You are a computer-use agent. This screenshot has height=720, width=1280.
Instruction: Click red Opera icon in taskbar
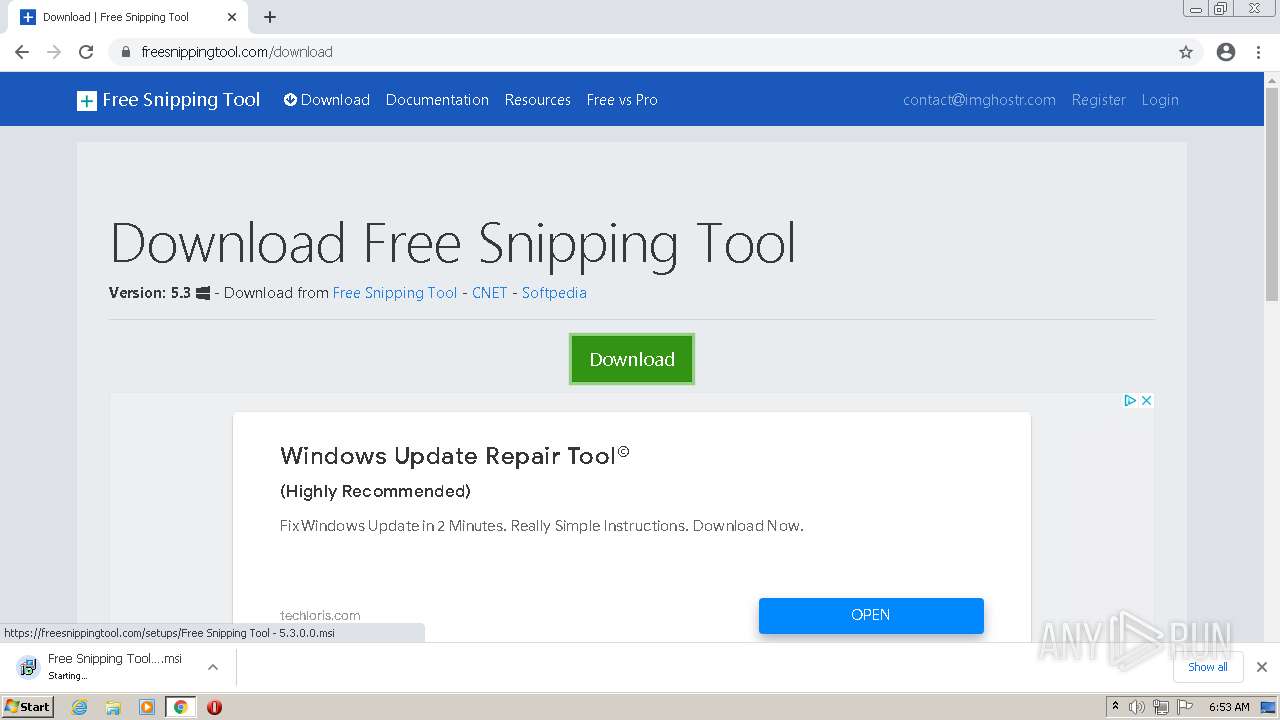(x=214, y=707)
